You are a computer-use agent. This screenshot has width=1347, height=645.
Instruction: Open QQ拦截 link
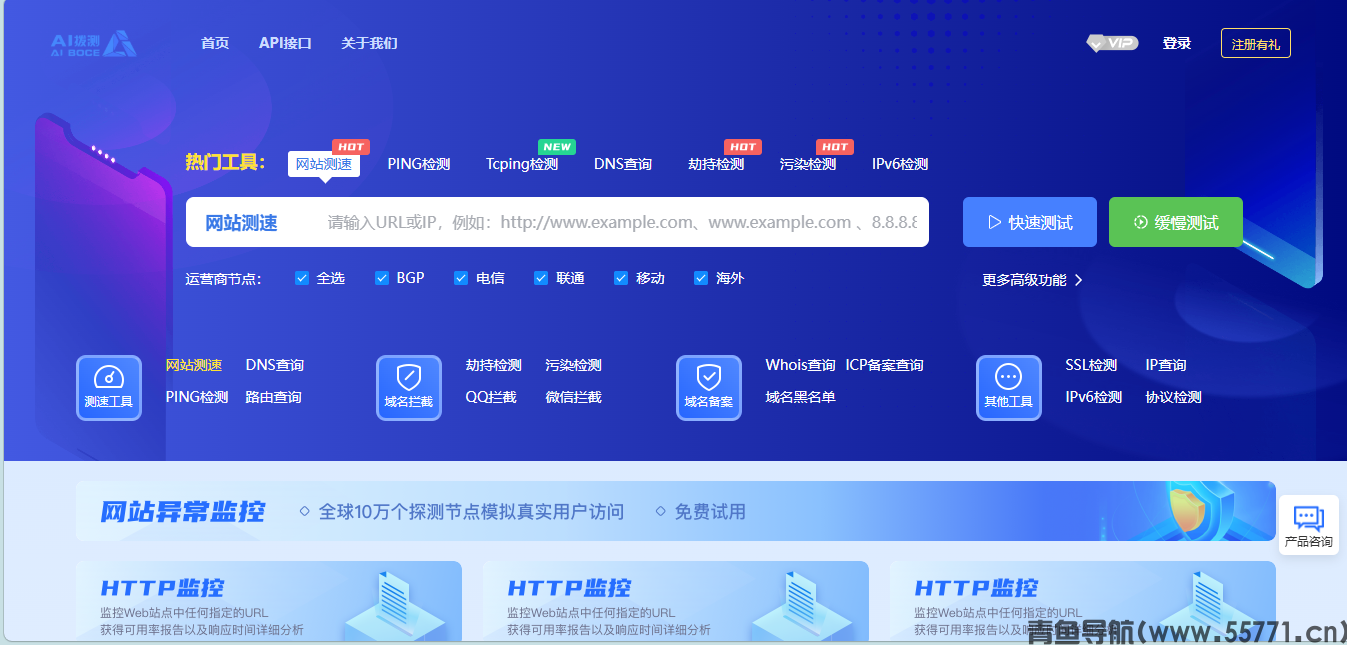491,397
